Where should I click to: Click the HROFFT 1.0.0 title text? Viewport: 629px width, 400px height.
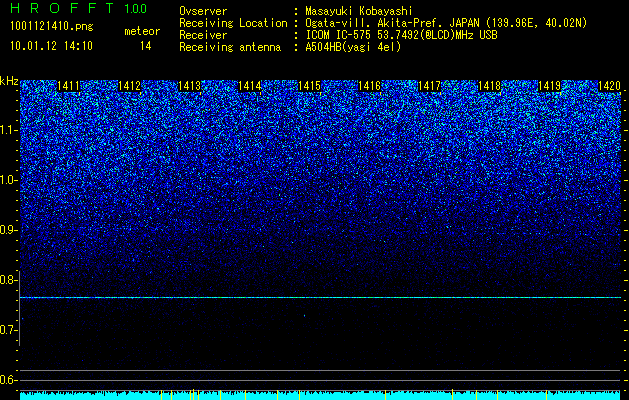(79, 8)
